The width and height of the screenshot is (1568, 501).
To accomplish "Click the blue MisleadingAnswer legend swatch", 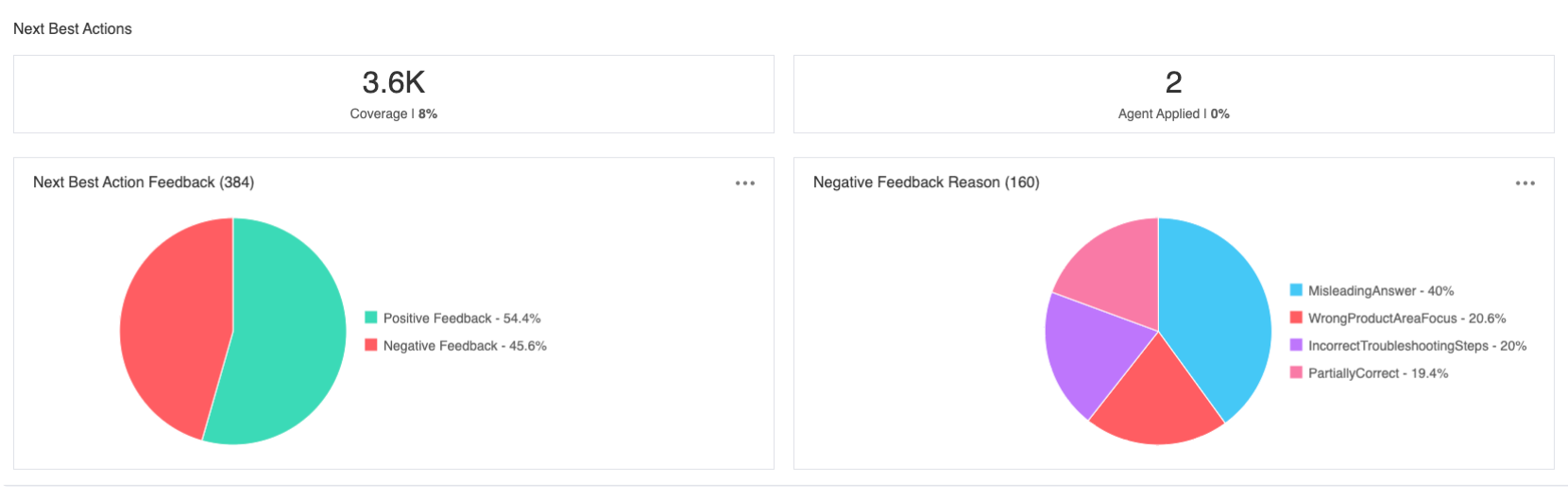I will point(1296,290).
